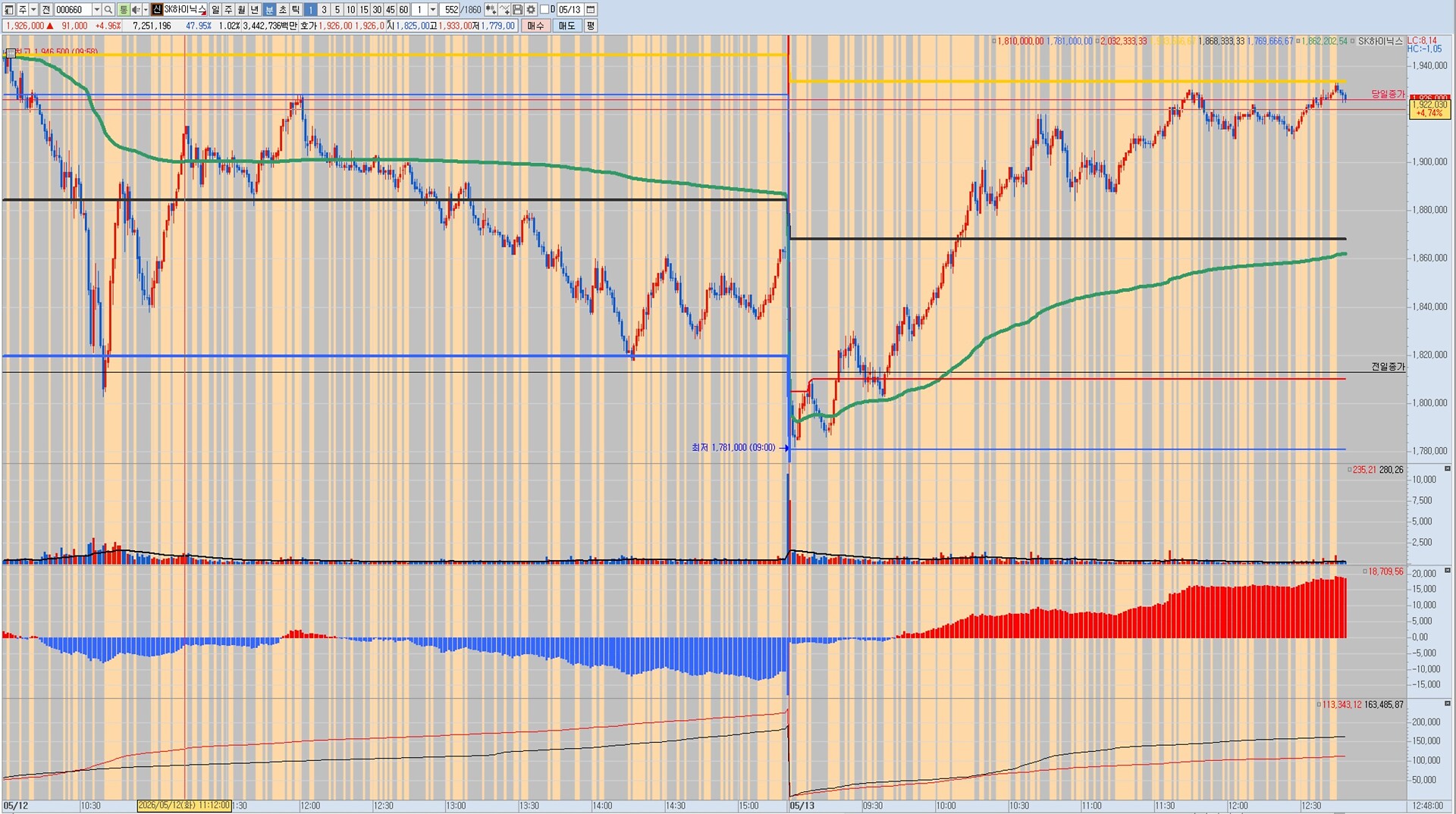
Task: Click the SK하이닉스 stock name label in toolbar
Action: 185,10
